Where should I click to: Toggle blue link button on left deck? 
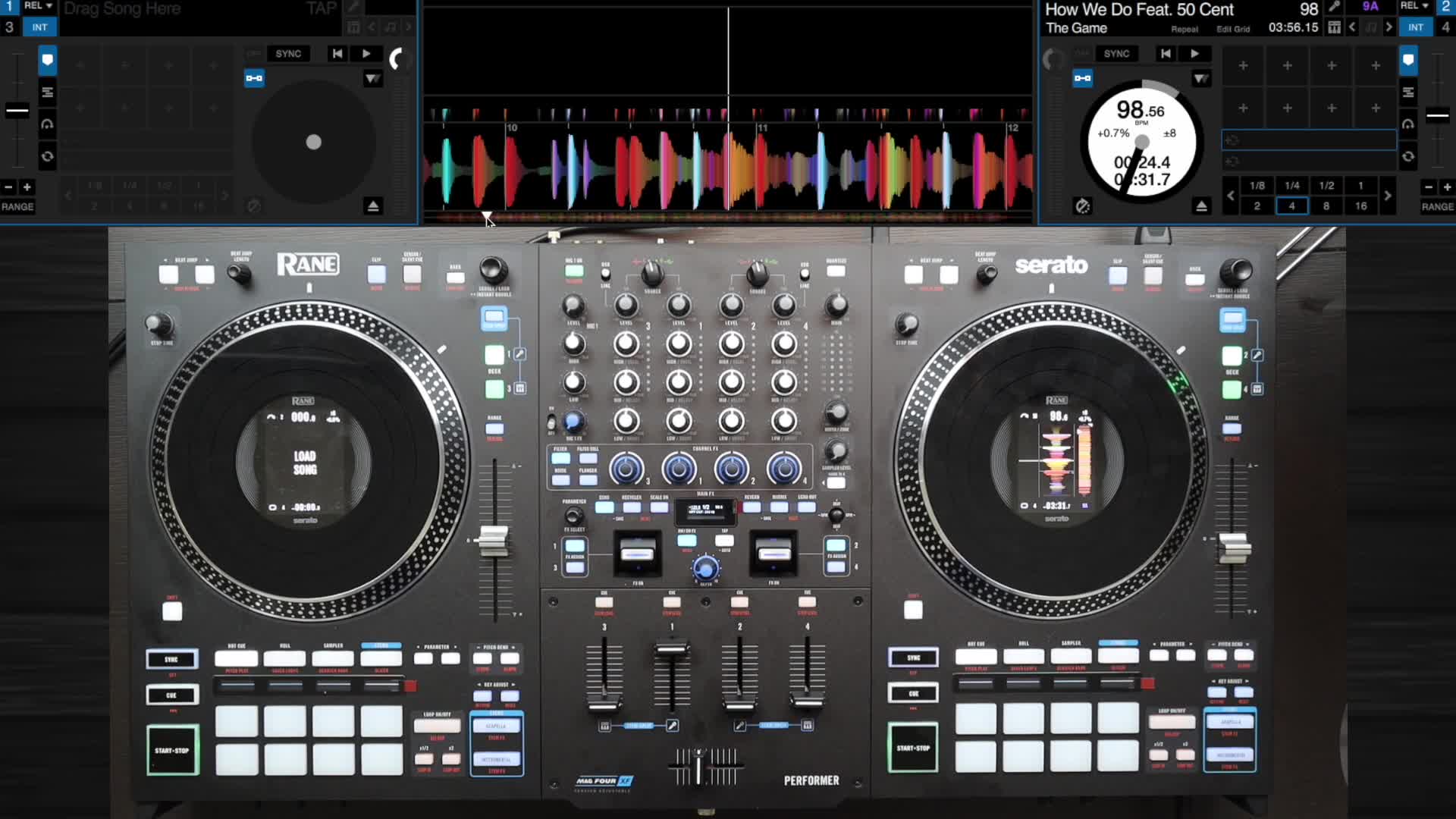pyautogui.click(x=254, y=78)
